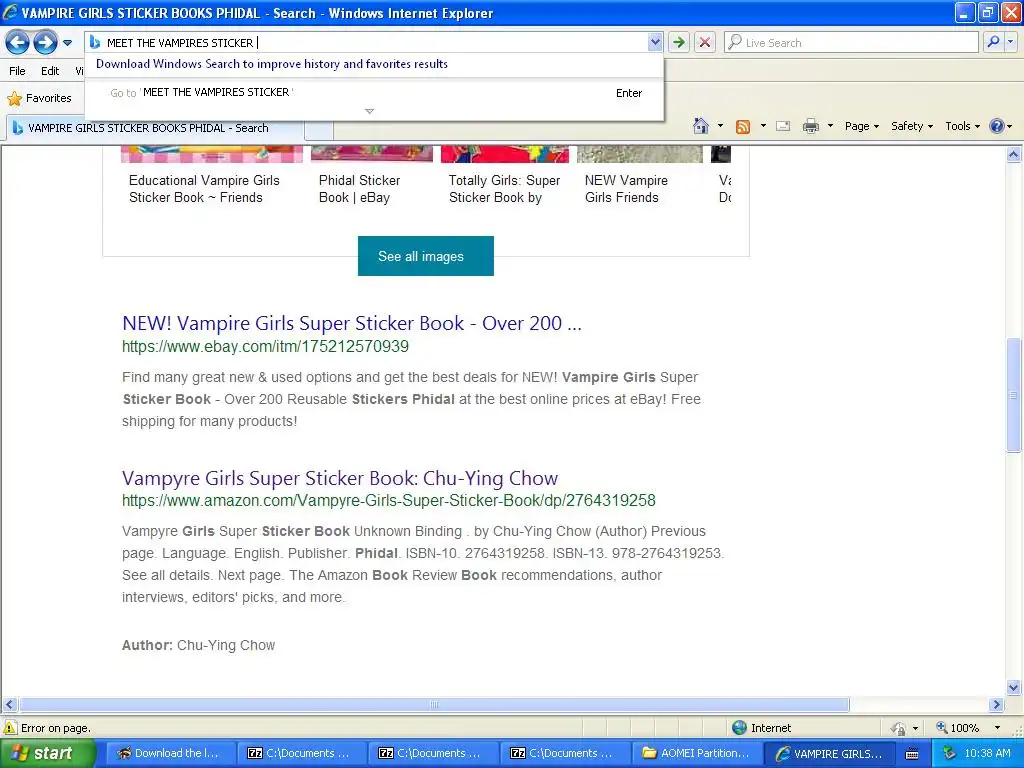Click the green Go arrow button

click(679, 42)
